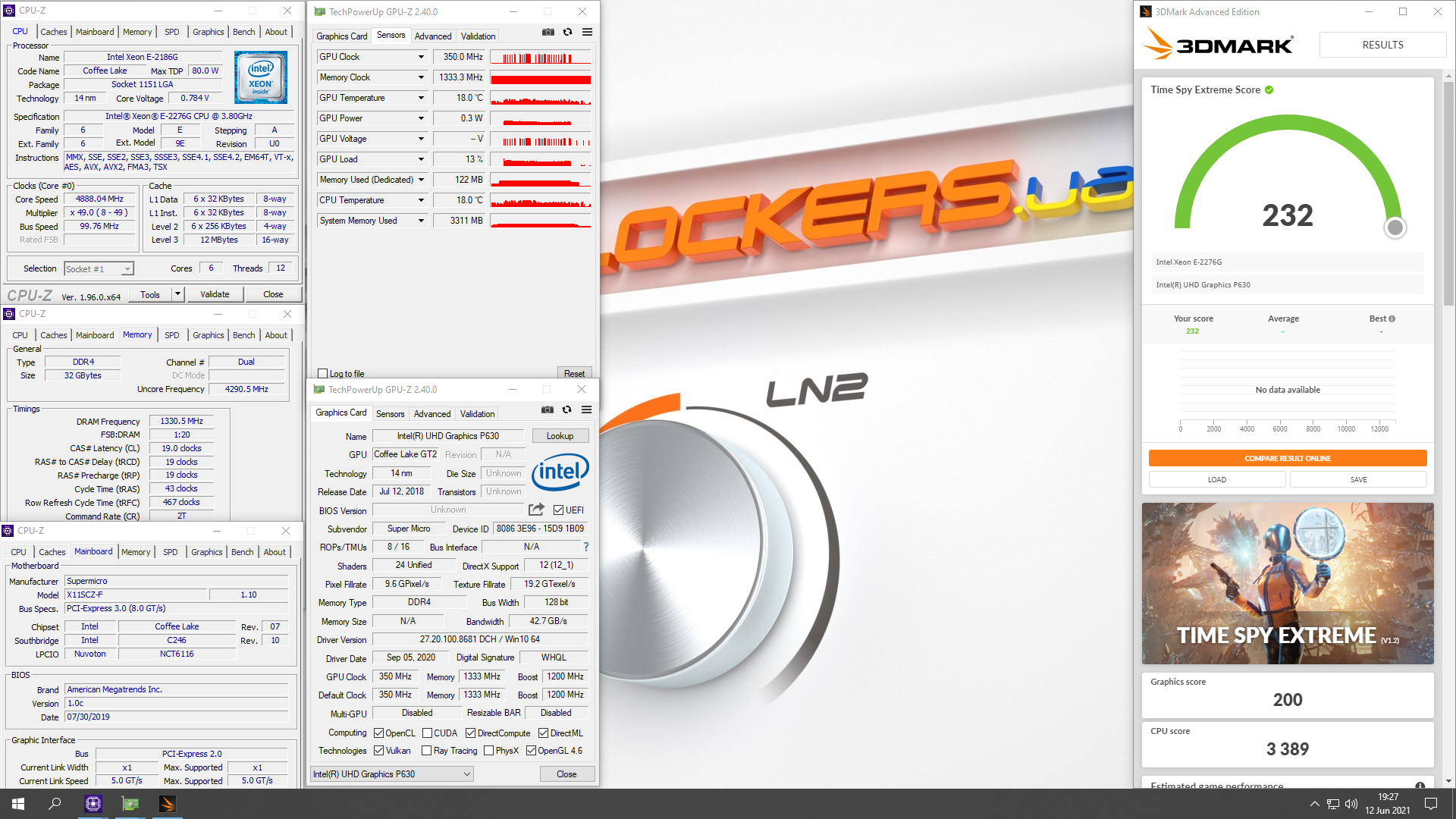Toggle PhysX checkbox
Screen dimensions: 1456x819
pyautogui.click(x=488, y=751)
